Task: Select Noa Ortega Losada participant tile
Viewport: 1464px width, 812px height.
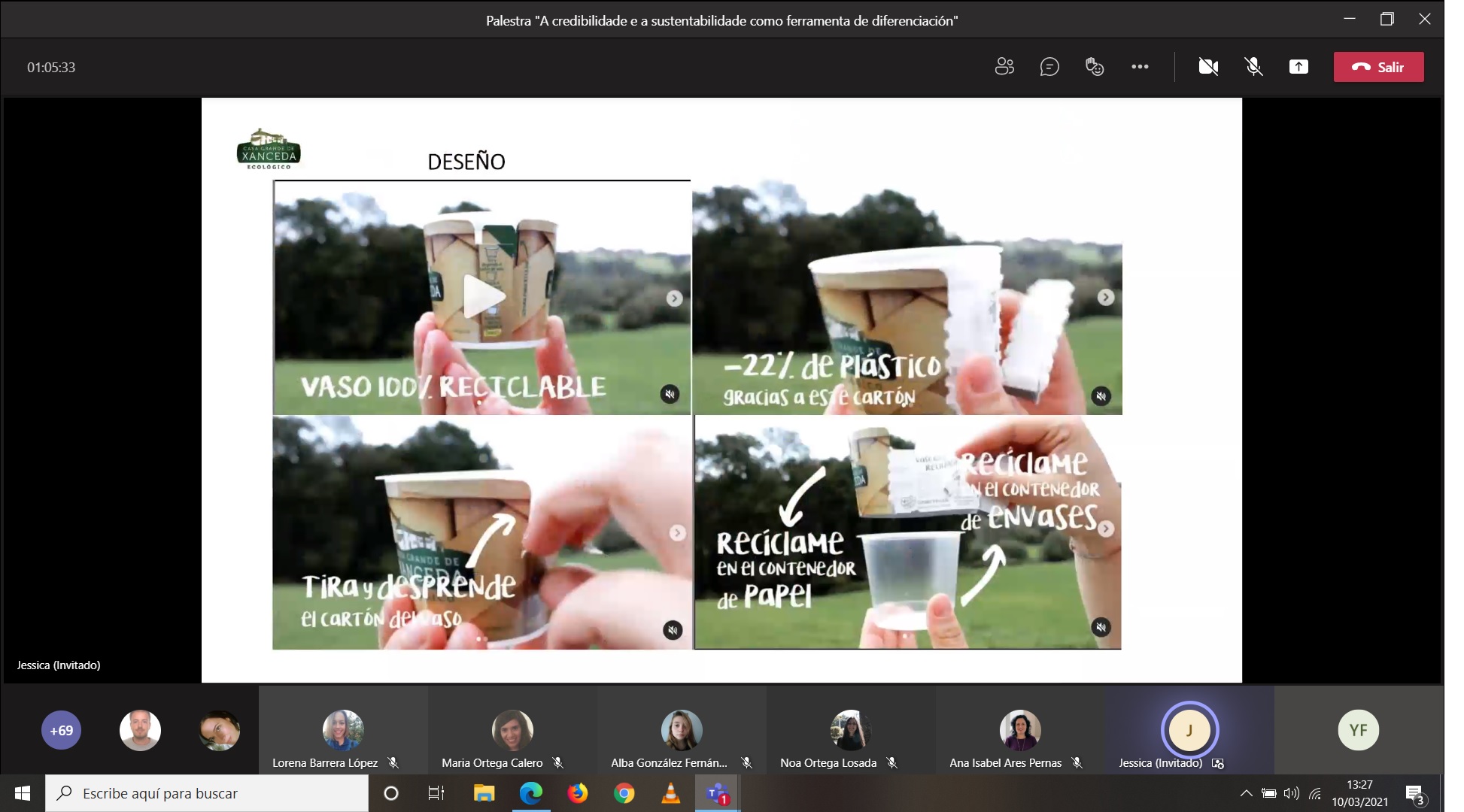Action: tap(851, 730)
